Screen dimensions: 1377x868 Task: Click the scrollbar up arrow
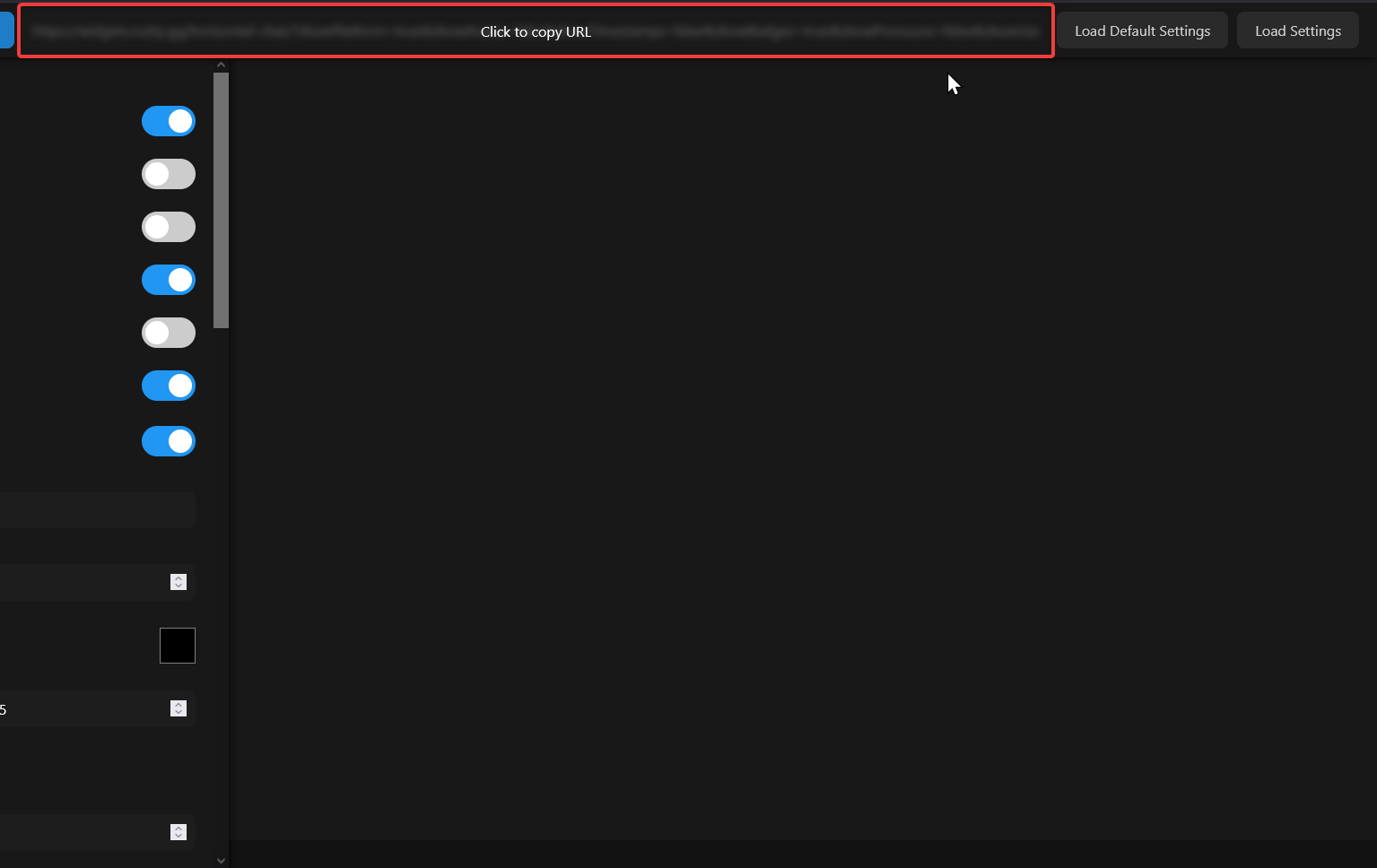(x=221, y=64)
